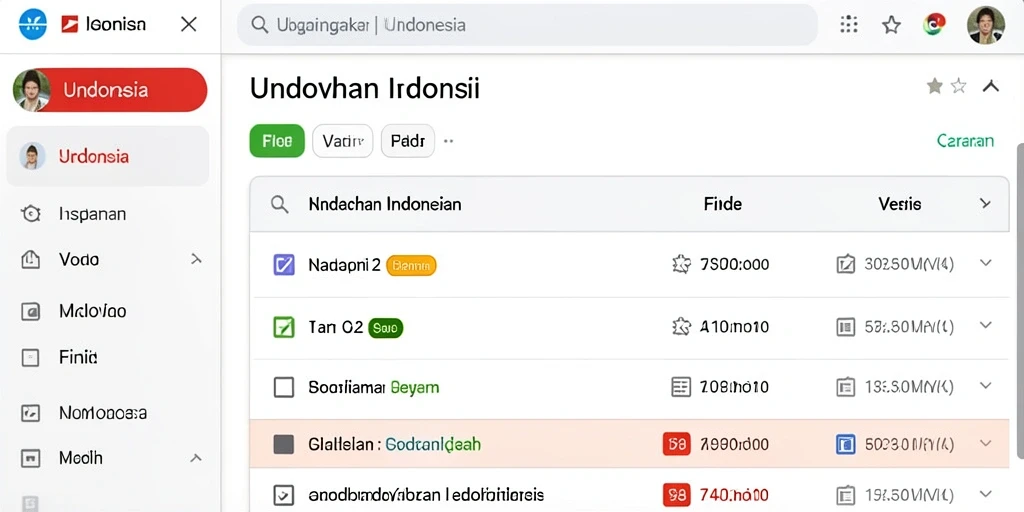The width and height of the screenshot is (1024, 512).
Task: Select the Vadin tab
Action: point(342,141)
